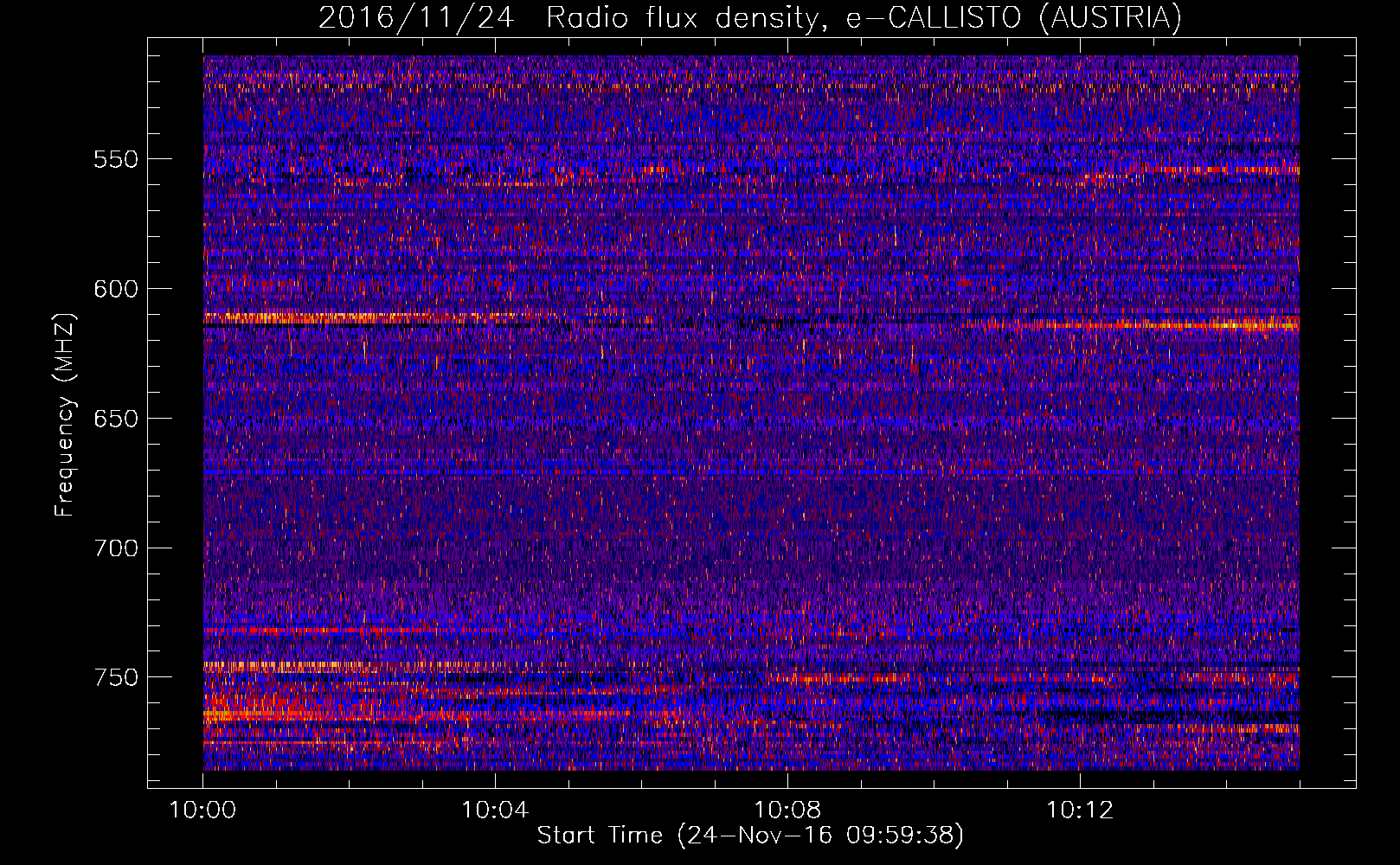
Task: Click the 10:08 time tick label
Action: point(787,811)
